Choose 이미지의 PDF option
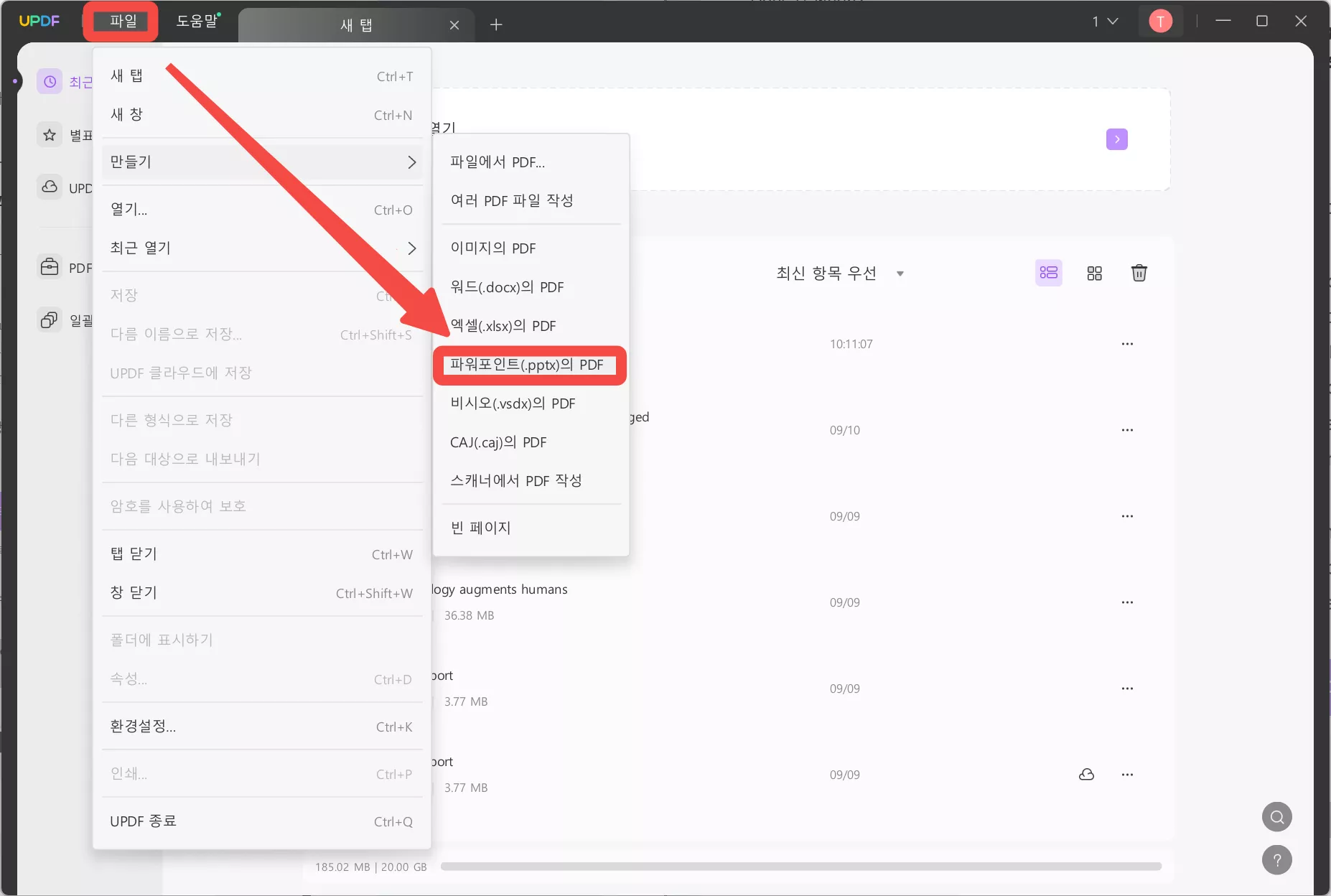Viewport: 1331px width, 896px height. [531, 248]
